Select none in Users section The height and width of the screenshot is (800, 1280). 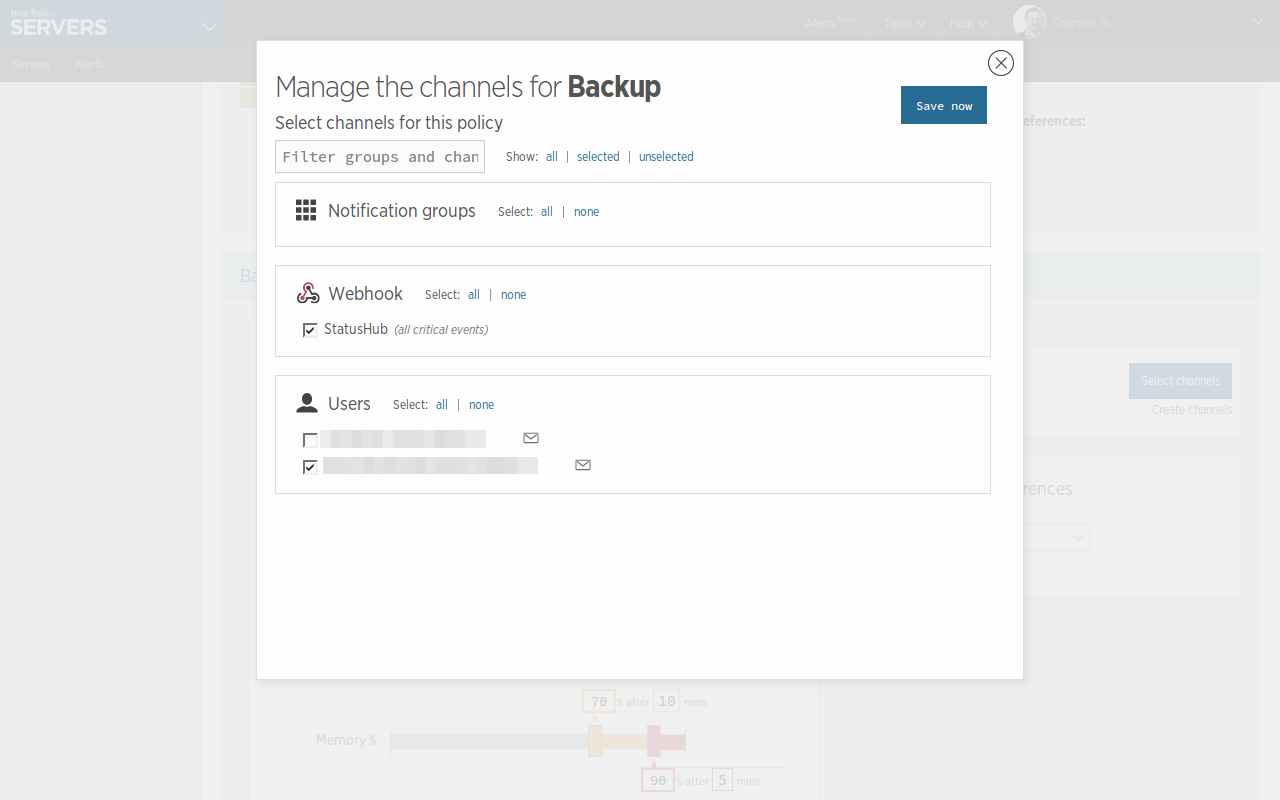[x=482, y=405]
